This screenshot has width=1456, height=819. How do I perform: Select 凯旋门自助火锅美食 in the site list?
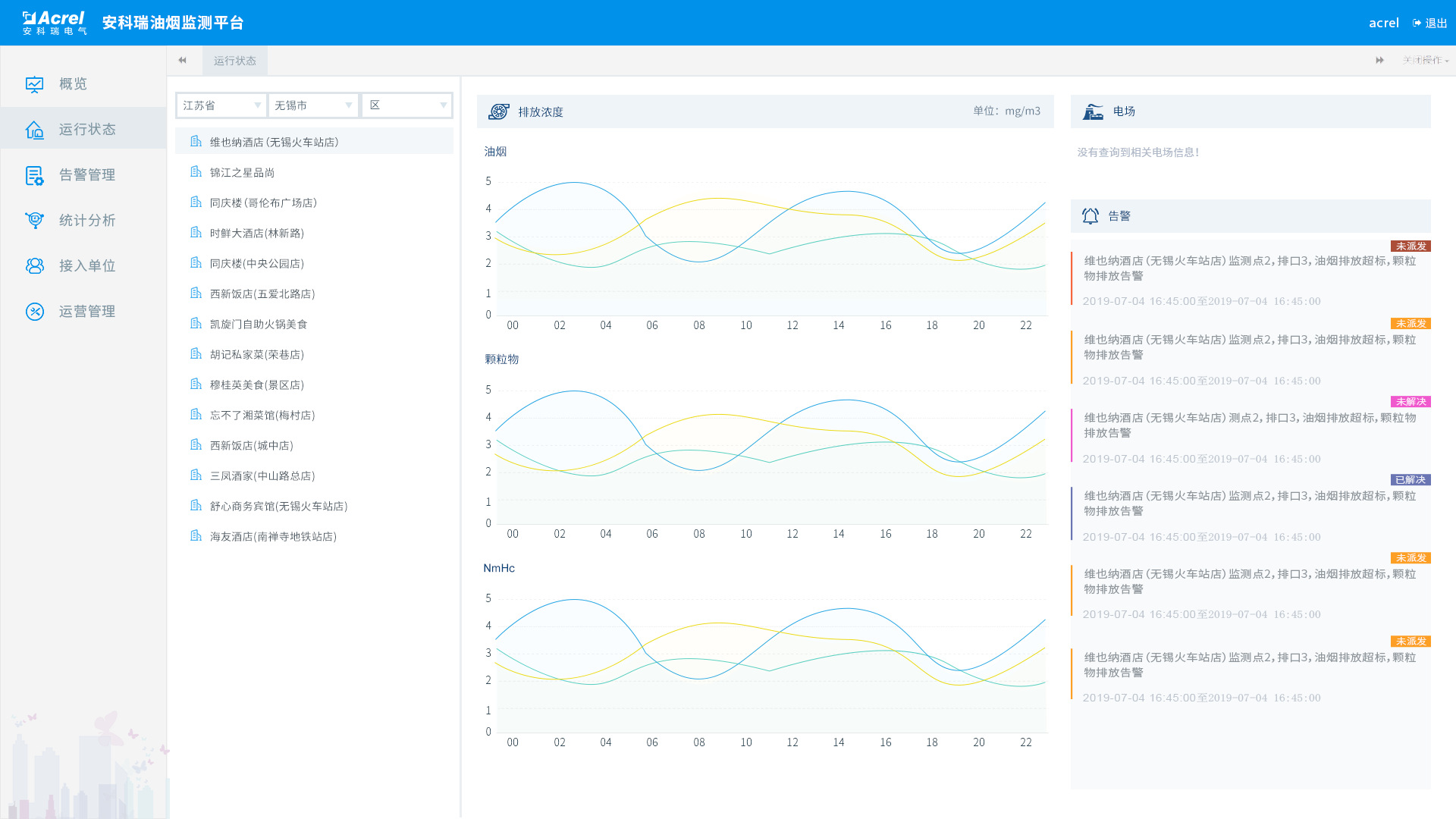click(x=259, y=325)
